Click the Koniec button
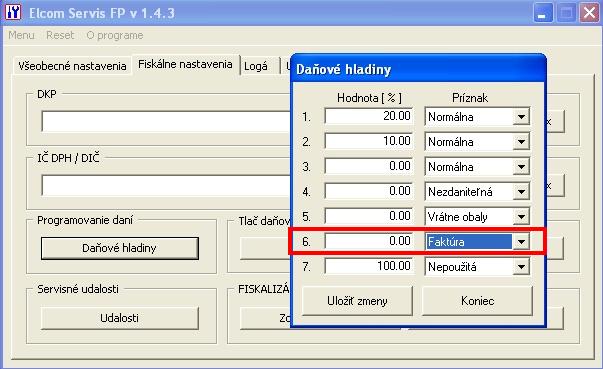603x369 pixels. pyautogui.click(x=477, y=301)
